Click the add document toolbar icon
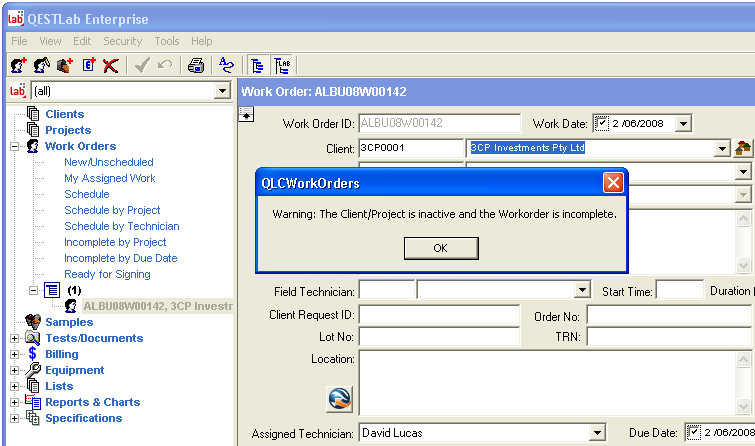 87,66
